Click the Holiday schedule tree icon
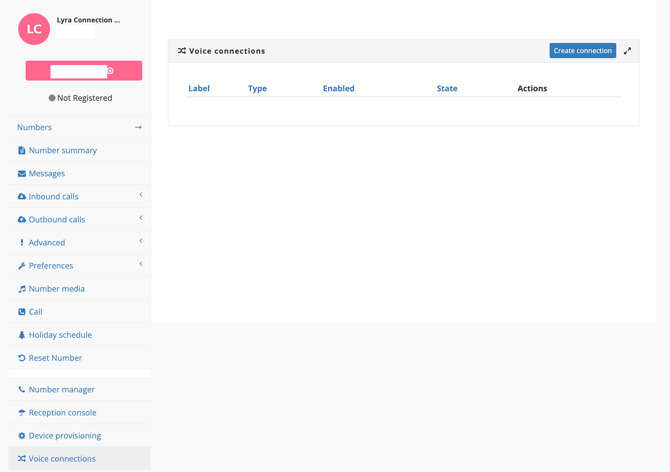 point(22,335)
